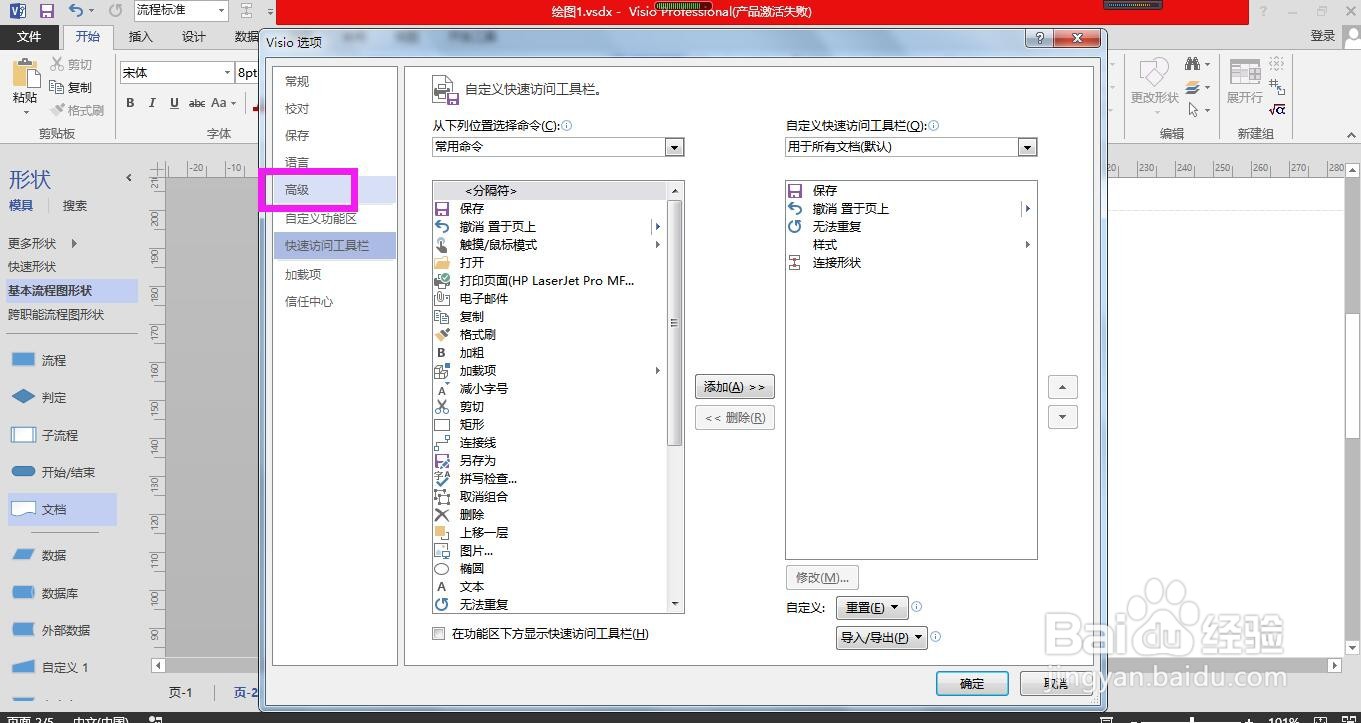Select 删除 in the commands list

(472, 514)
